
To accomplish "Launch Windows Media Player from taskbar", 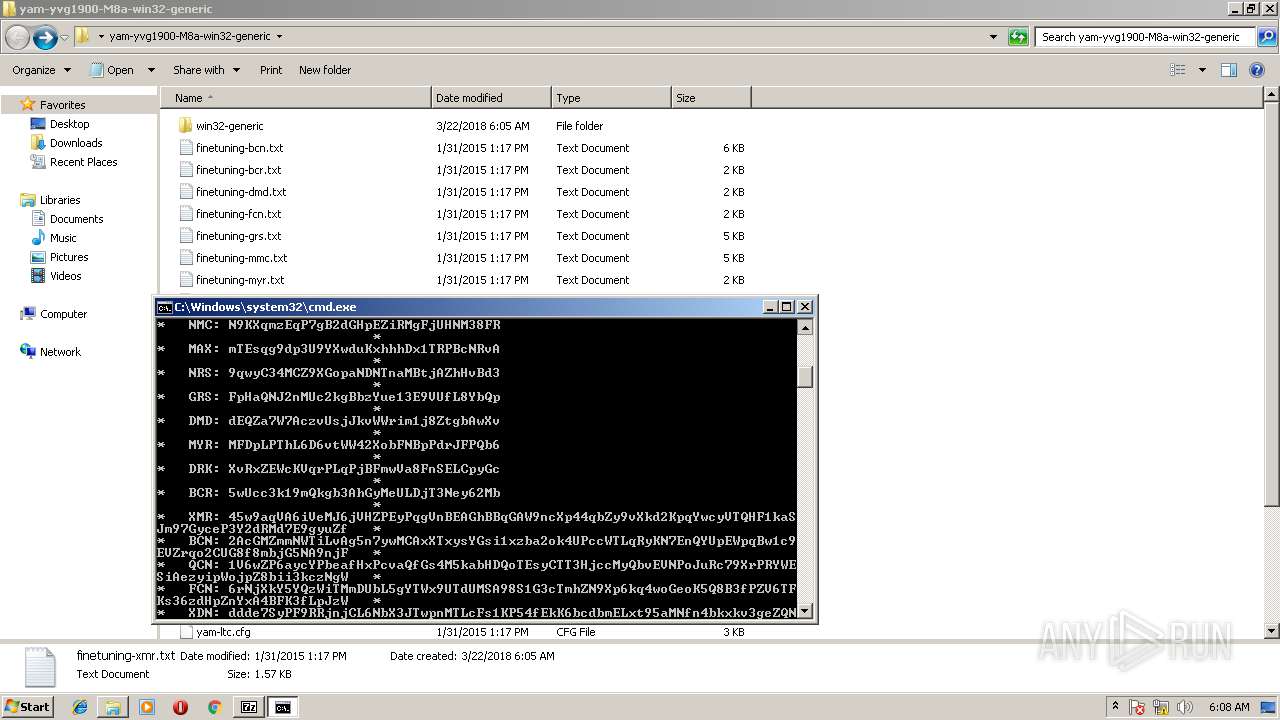I will coord(147,707).
